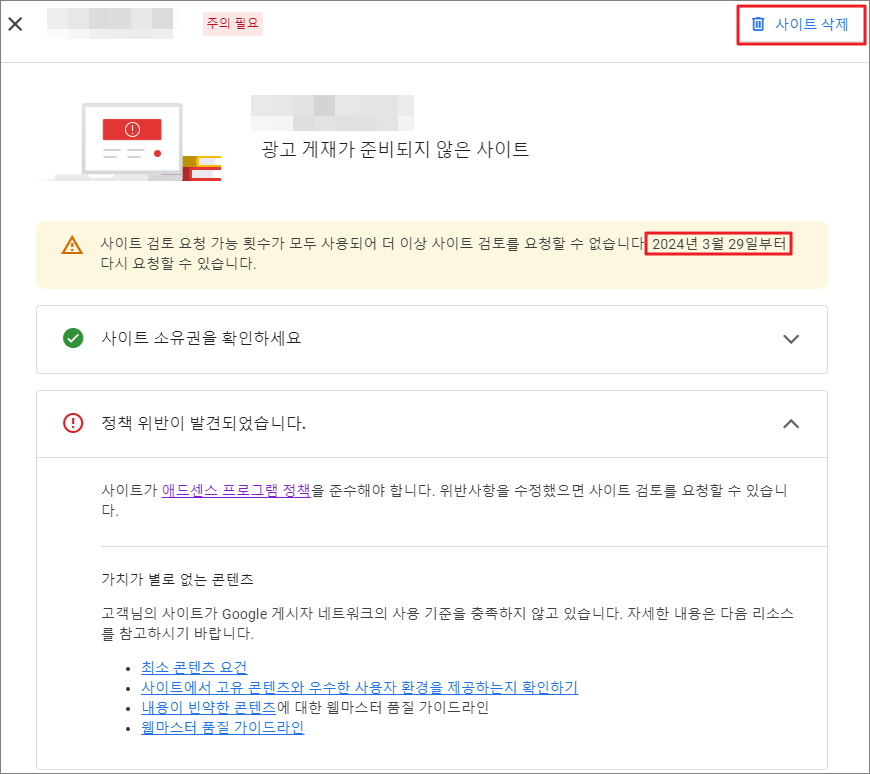870x774 pixels.
Task: Collapse the 정책 위반이 발견되었습니다 chevron
Action: point(791,424)
